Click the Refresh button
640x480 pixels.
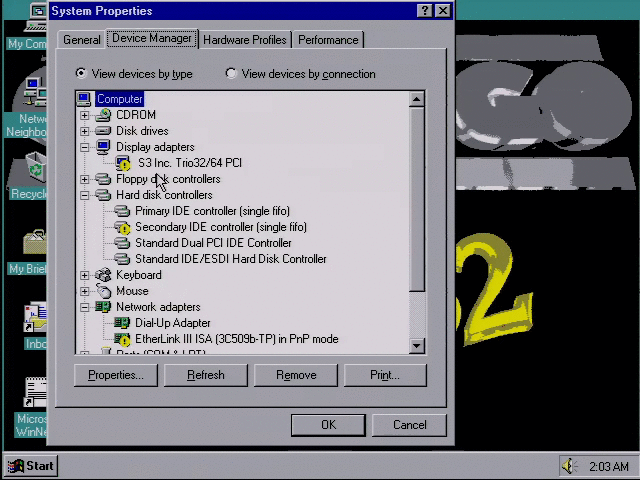(x=206, y=375)
